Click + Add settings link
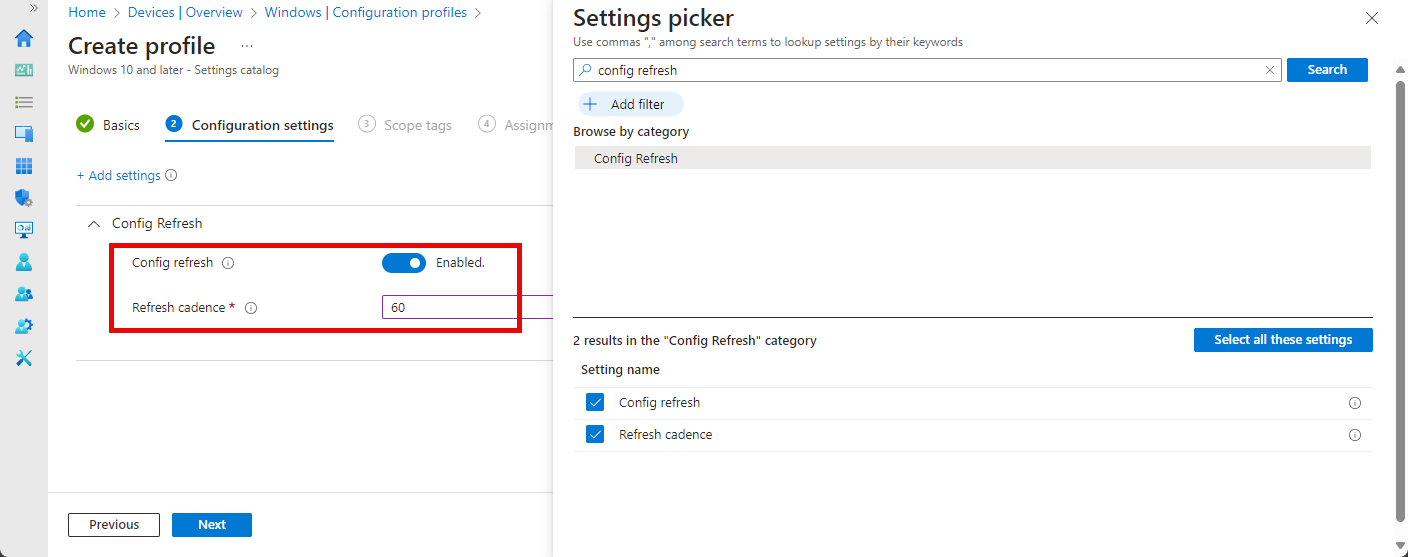The width and height of the screenshot is (1408, 557). pos(119,175)
